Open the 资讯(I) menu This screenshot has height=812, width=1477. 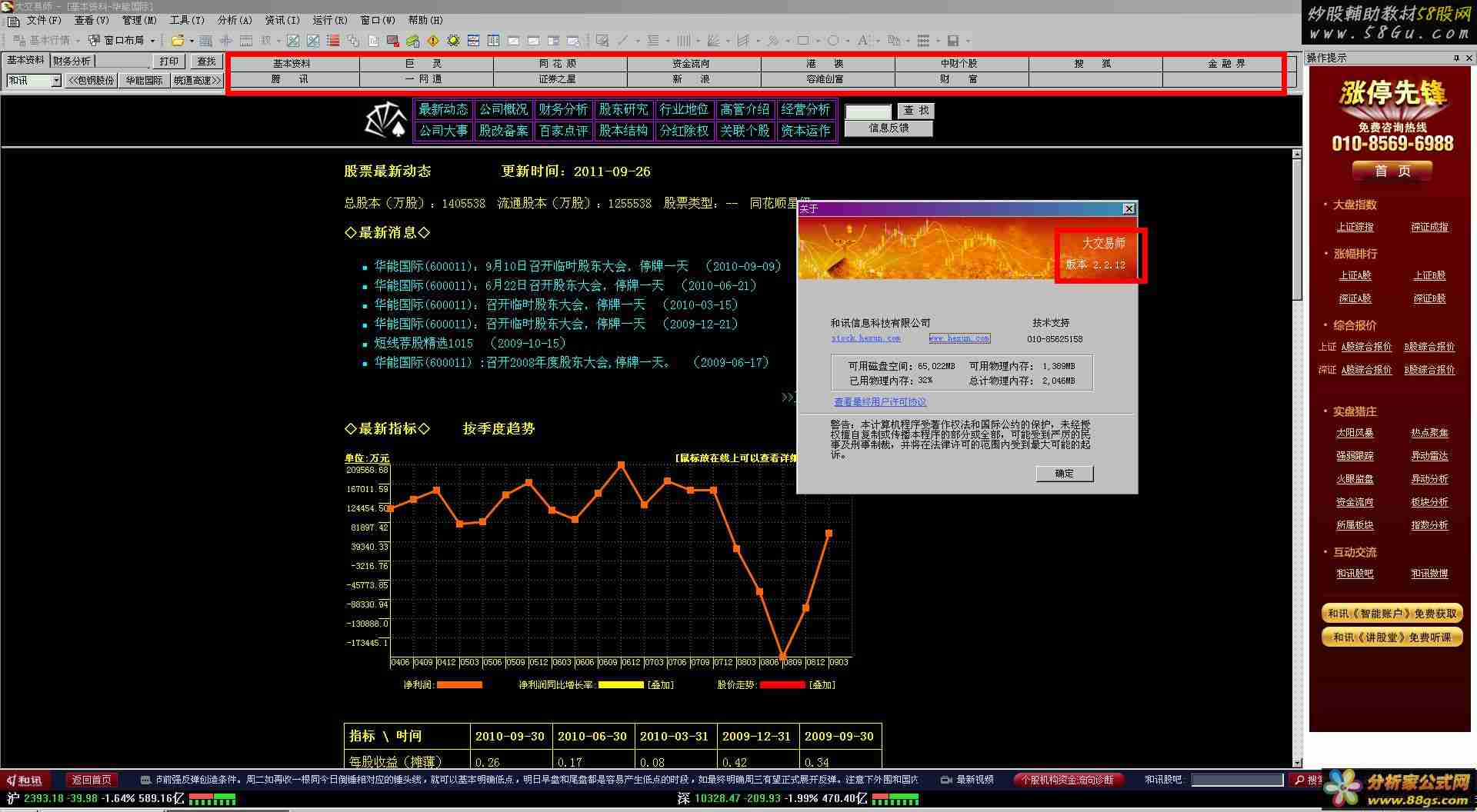pyautogui.click(x=282, y=20)
